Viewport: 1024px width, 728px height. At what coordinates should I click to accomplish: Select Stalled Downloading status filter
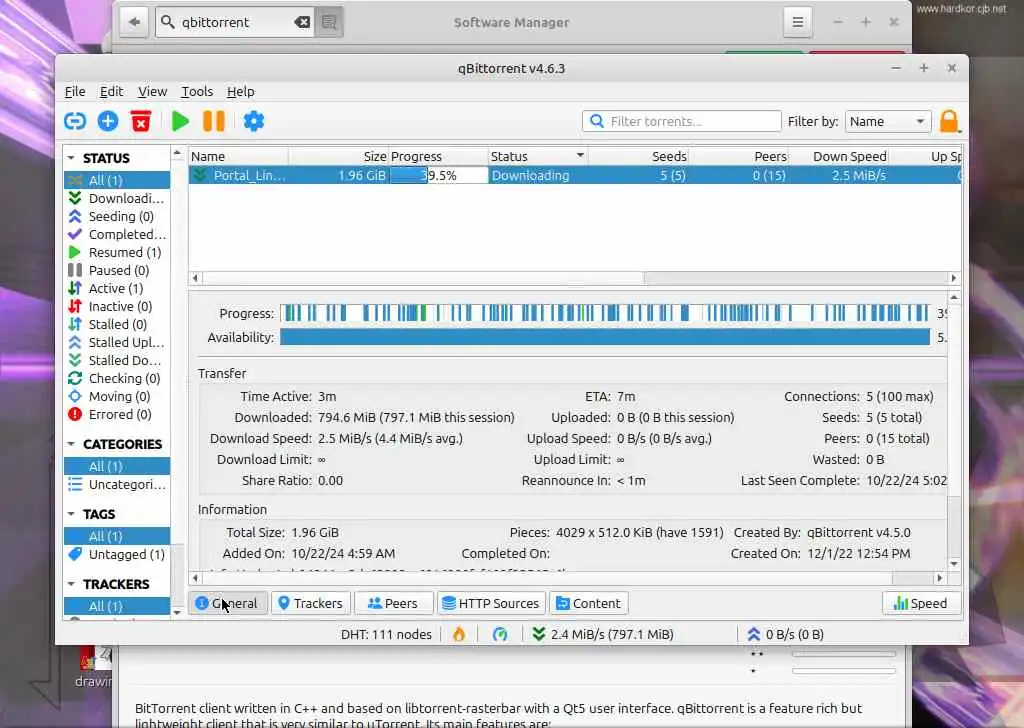pyautogui.click(x=117, y=360)
